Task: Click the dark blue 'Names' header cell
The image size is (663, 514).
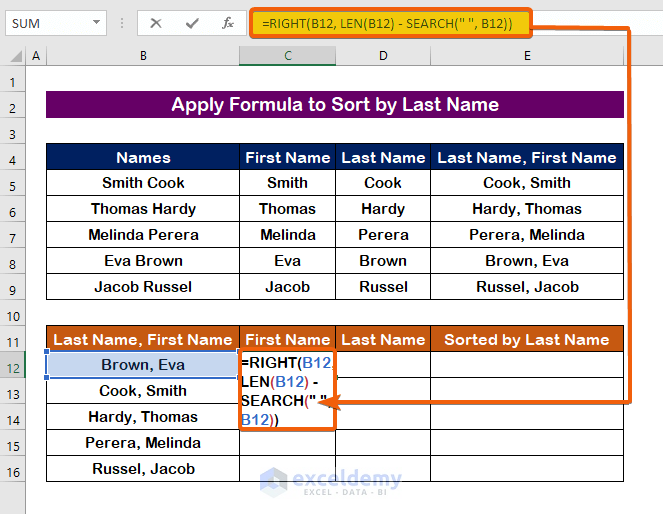Action: coord(143,157)
